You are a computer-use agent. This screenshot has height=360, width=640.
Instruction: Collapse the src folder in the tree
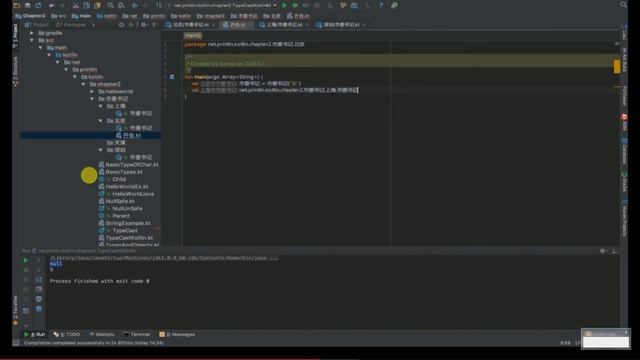32,40
